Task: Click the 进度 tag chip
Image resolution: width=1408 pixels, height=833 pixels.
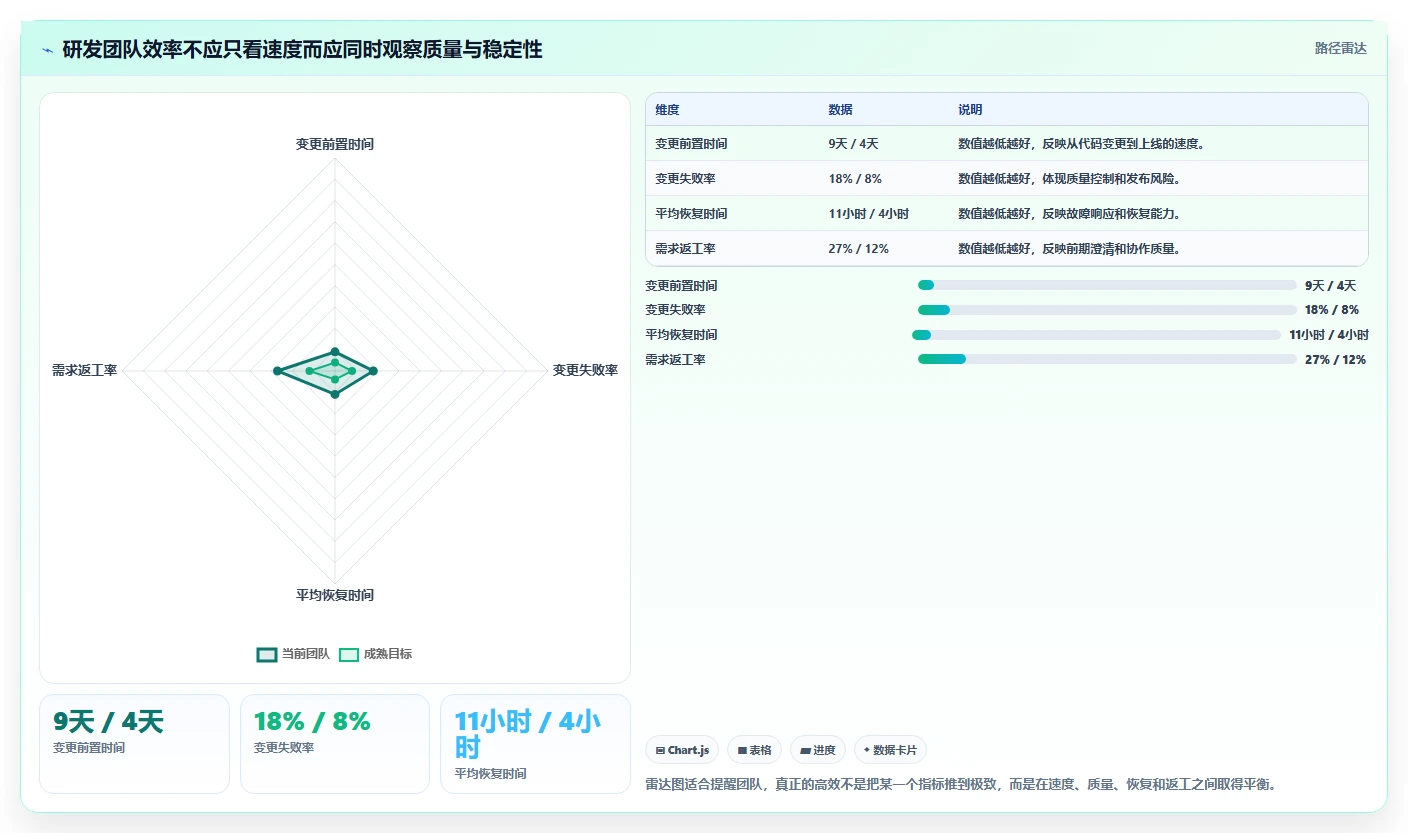Action: point(818,750)
